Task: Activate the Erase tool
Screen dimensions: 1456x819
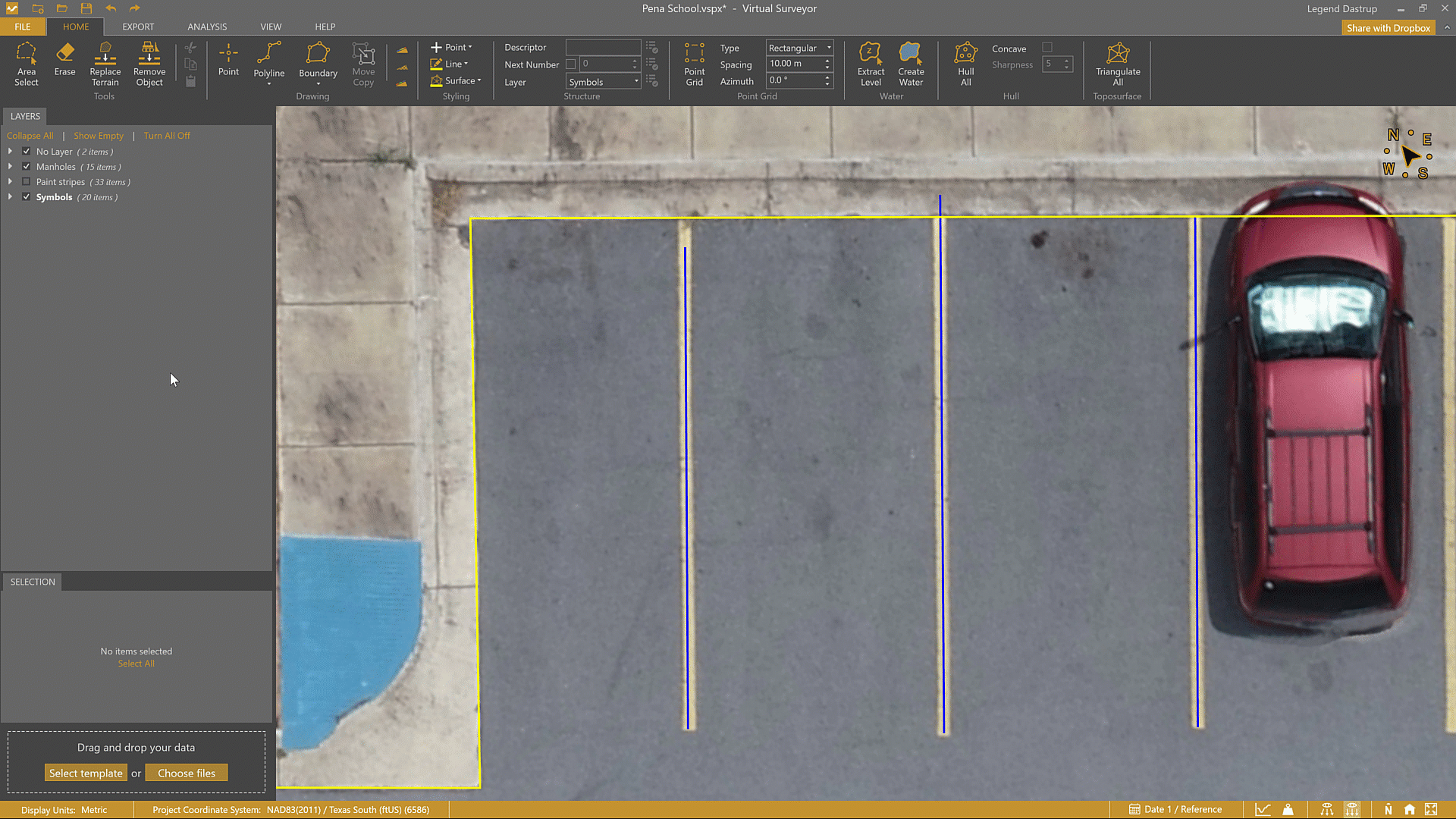Action: pyautogui.click(x=64, y=59)
